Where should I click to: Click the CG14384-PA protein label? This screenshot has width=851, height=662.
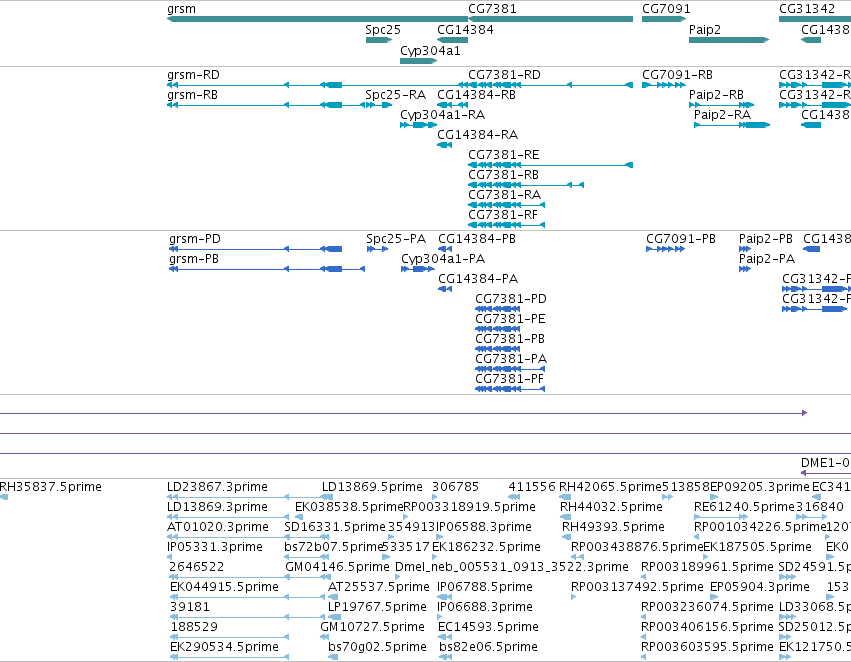(478, 279)
